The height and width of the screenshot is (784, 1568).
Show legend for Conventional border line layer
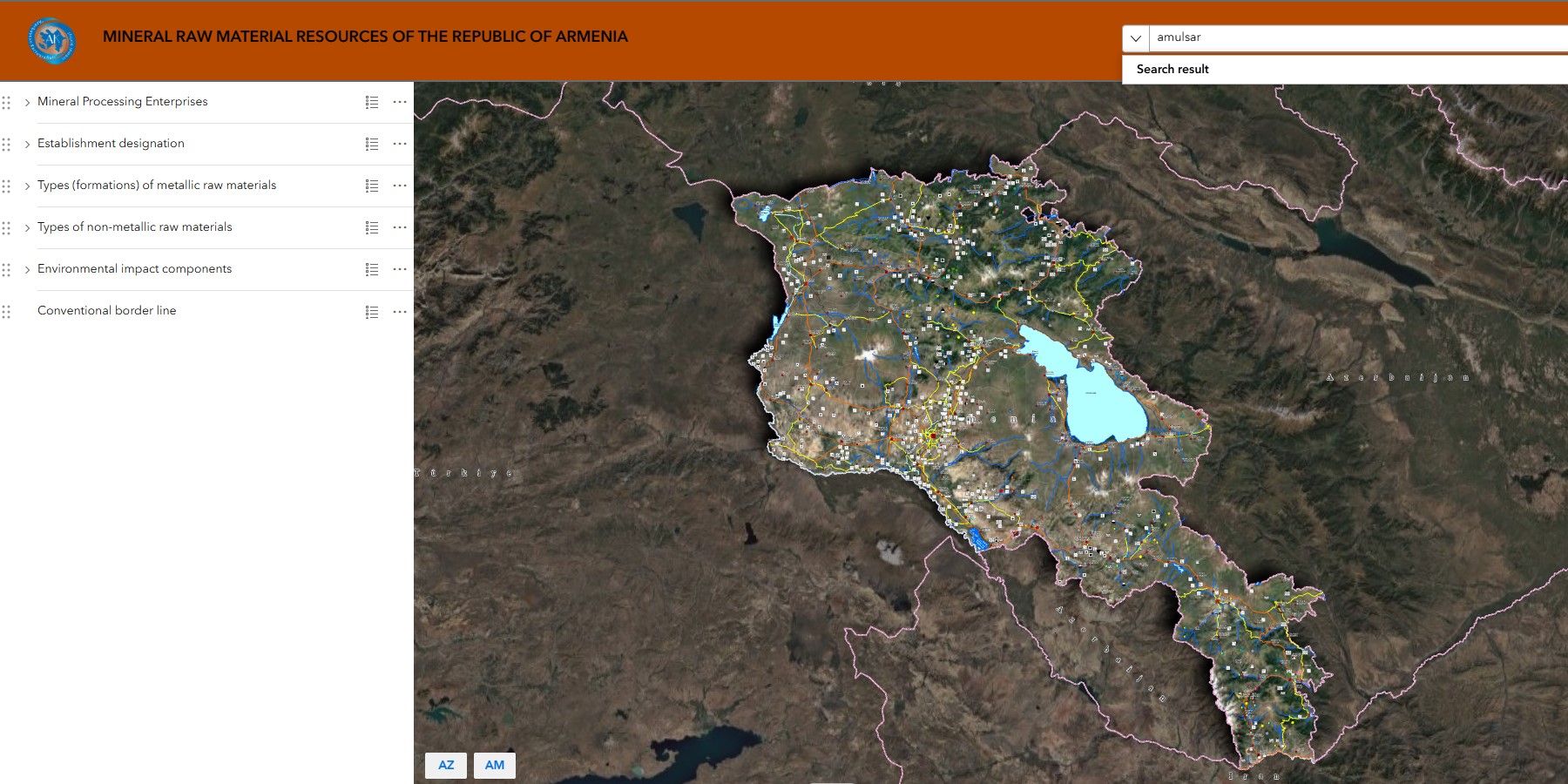point(372,311)
